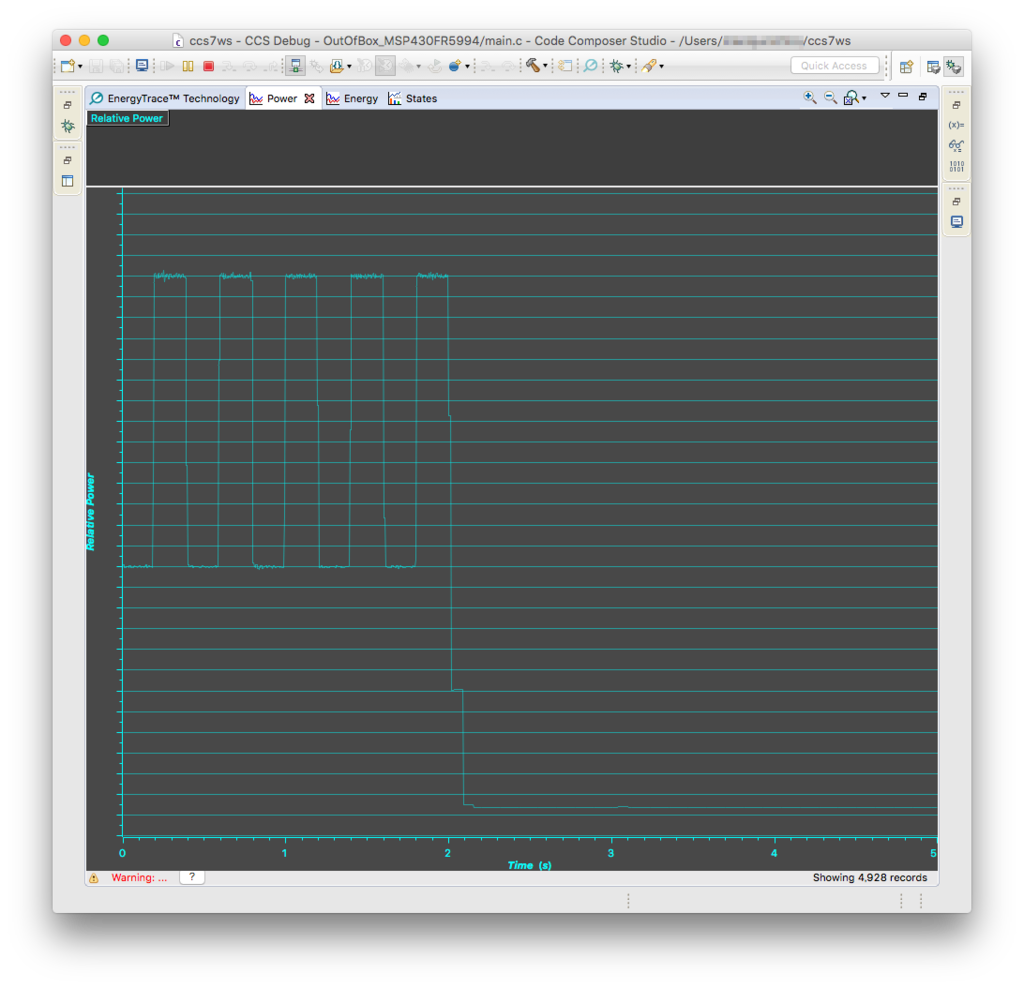1024x988 pixels.
Task: Zoom out on the power graph
Action: coord(830,97)
